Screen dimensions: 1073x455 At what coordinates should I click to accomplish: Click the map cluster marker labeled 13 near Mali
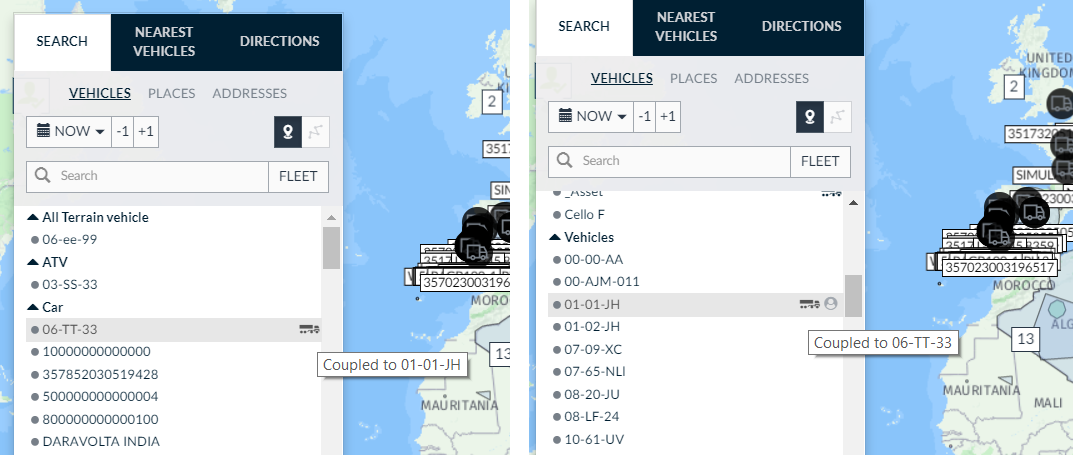click(x=1025, y=339)
